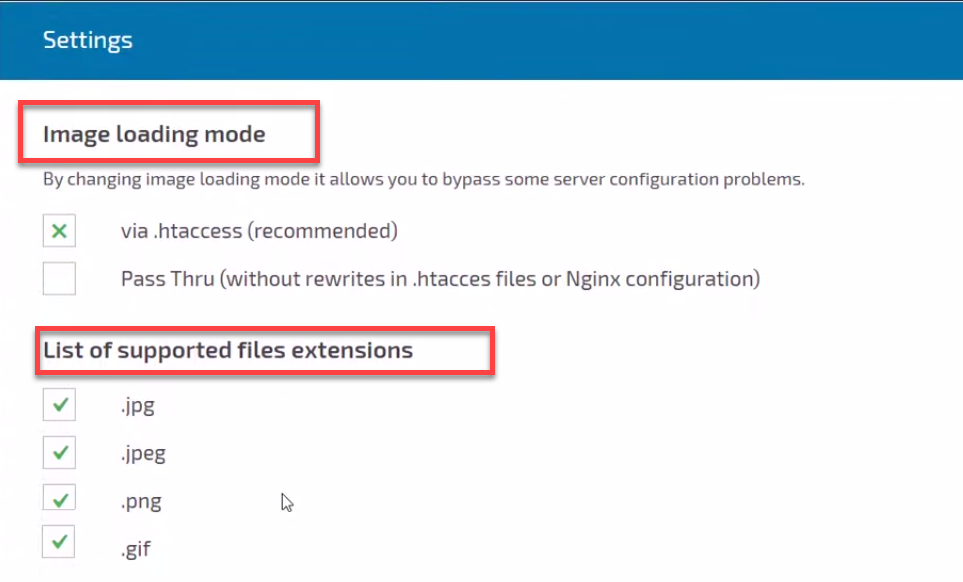Uncheck the .jpeg extension checkbox
Viewport: 963px width, 582px height.
(59, 452)
